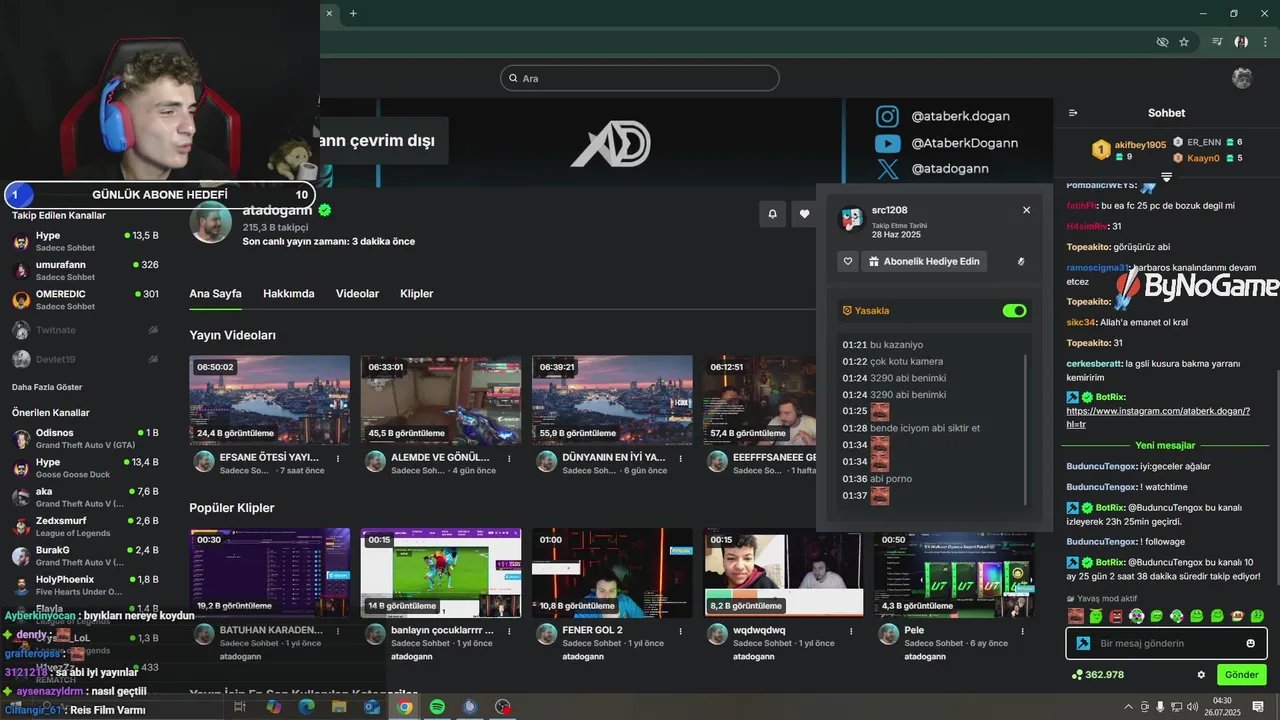
Task: Open Hype Sadece Sohbet channel with 13,5 B
Action: click(85, 241)
